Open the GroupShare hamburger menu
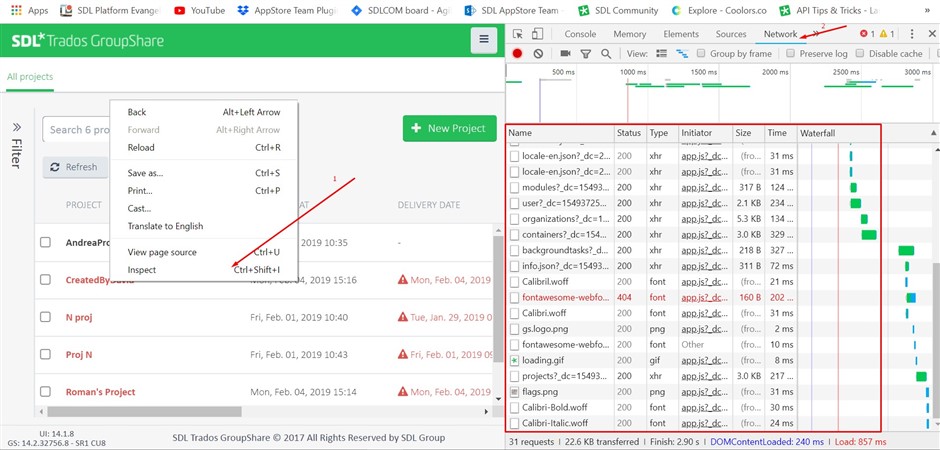The image size is (940, 450). [484, 40]
